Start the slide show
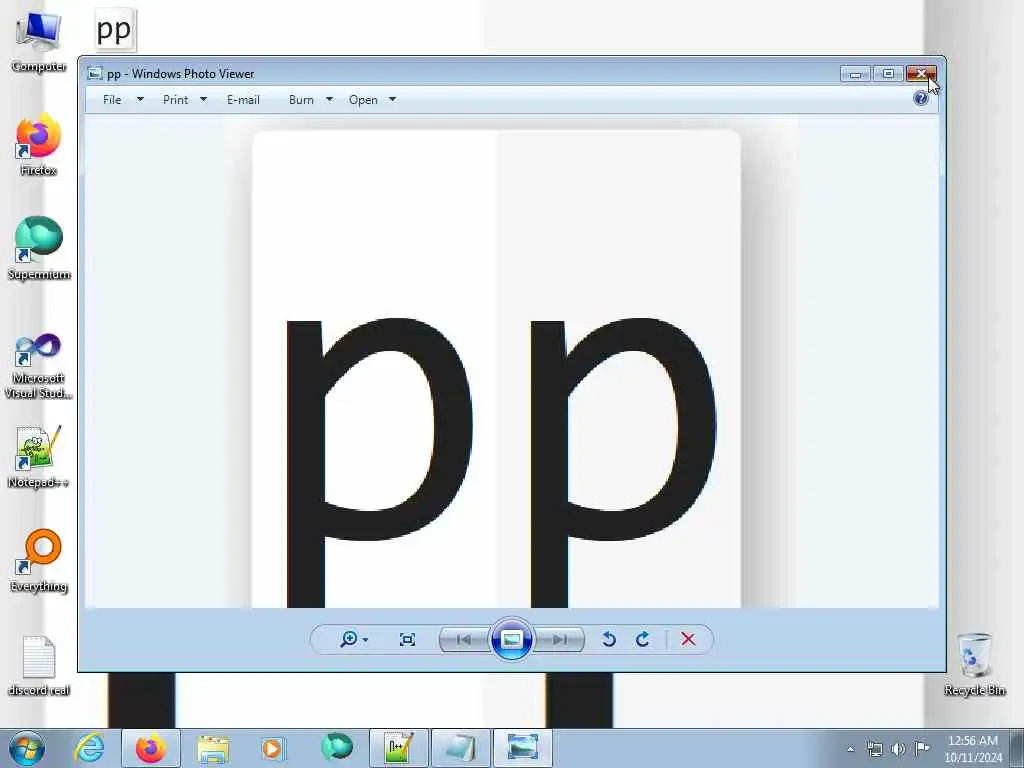This screenshot has height=768, width=1024. 511,639
